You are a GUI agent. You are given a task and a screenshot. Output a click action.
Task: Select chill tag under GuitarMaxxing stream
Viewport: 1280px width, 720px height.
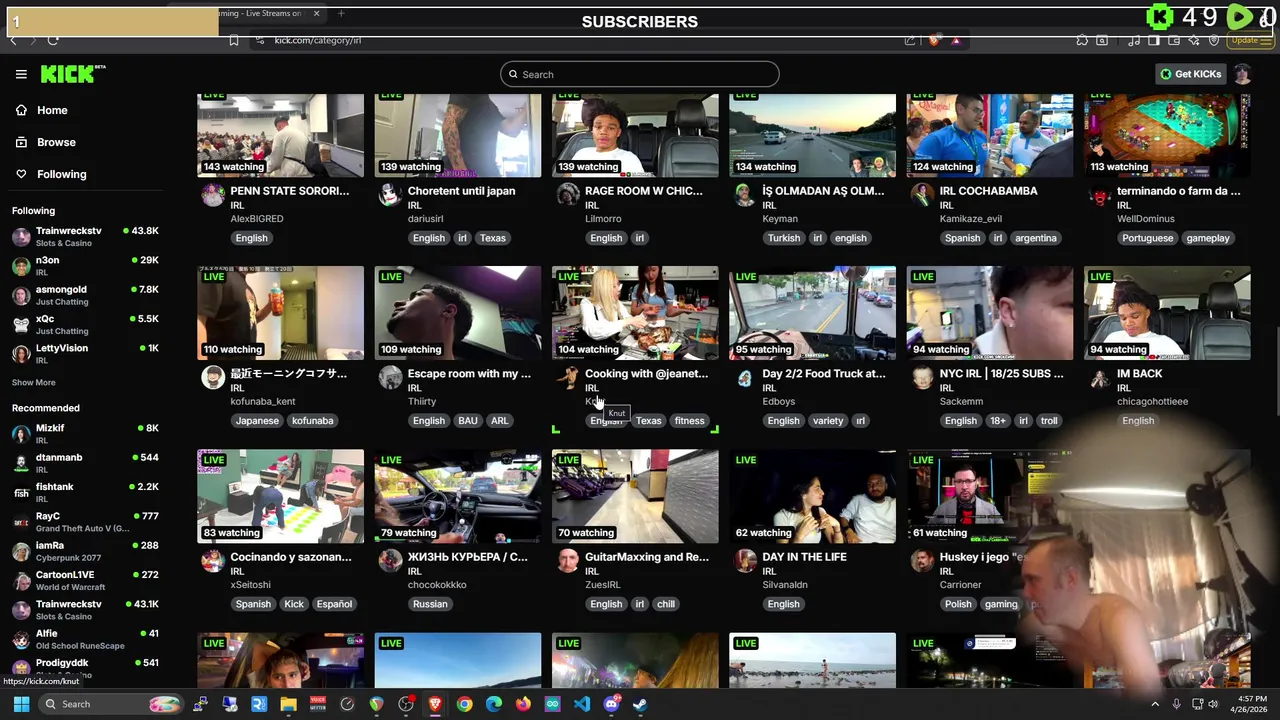tap(666, 604)
